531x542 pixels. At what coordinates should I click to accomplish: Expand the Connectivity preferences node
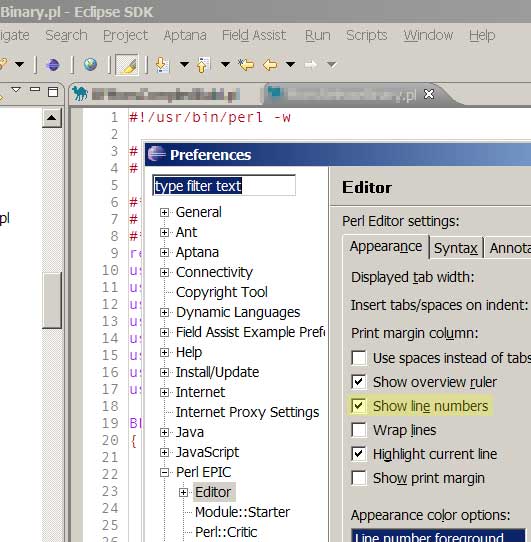(165, 272)
